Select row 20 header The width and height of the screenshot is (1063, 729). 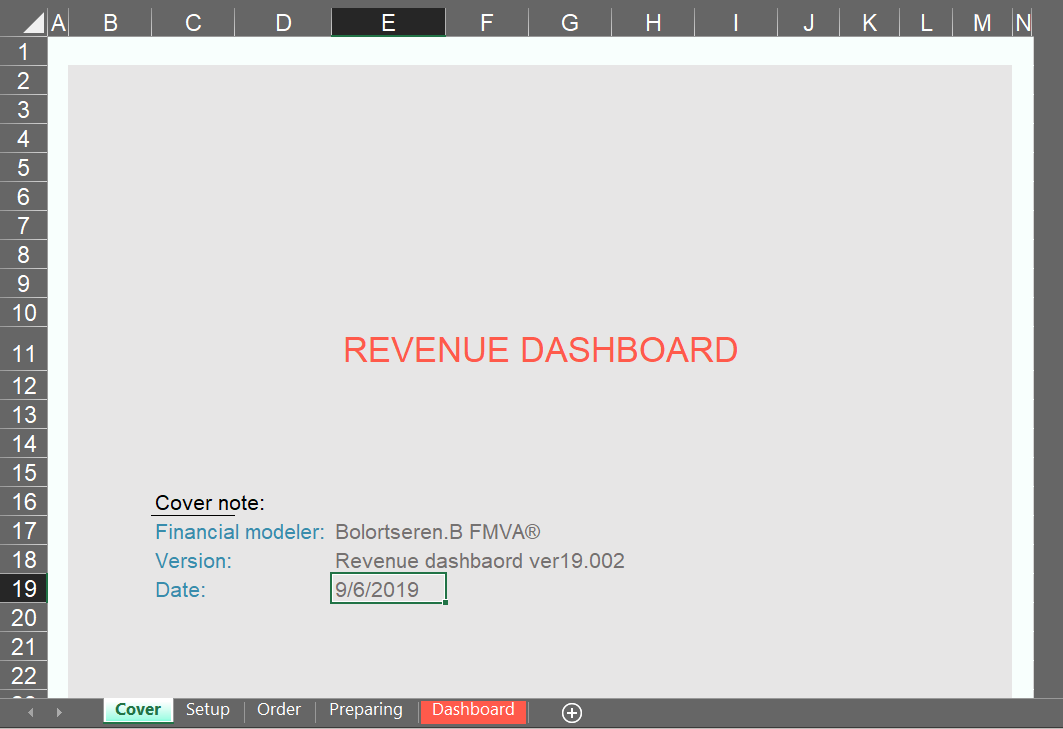[x=24, y=618]
